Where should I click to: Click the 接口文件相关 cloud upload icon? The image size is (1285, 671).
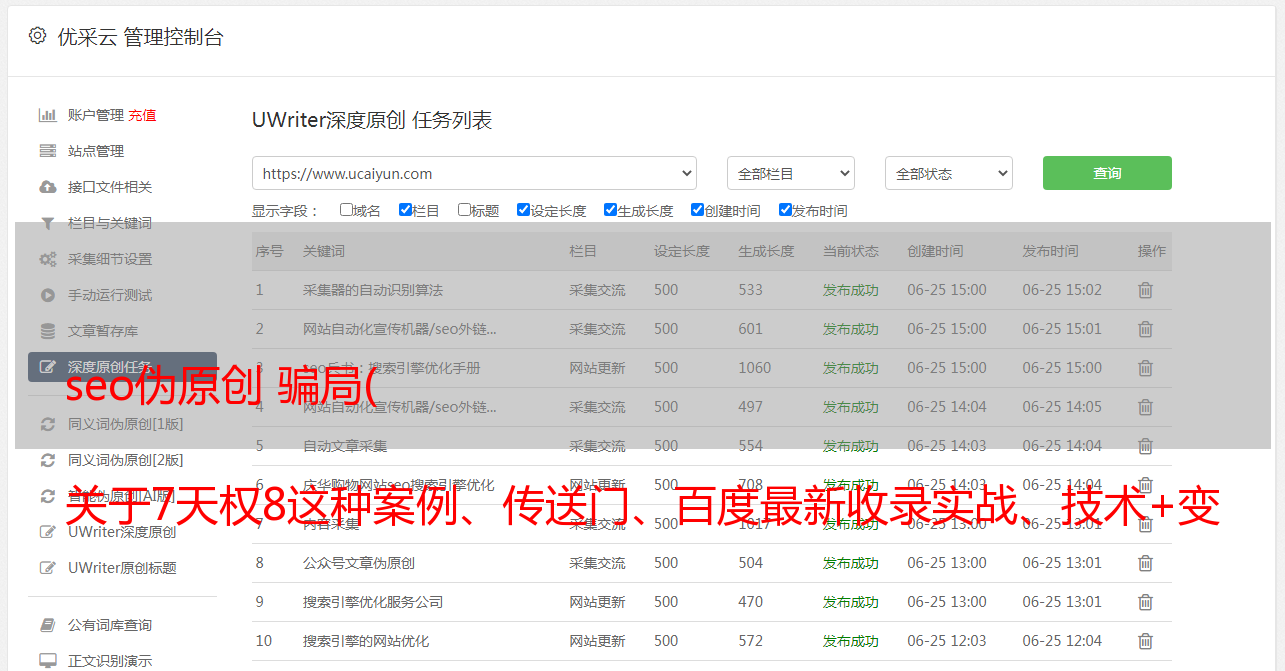[x=47, y=187]
